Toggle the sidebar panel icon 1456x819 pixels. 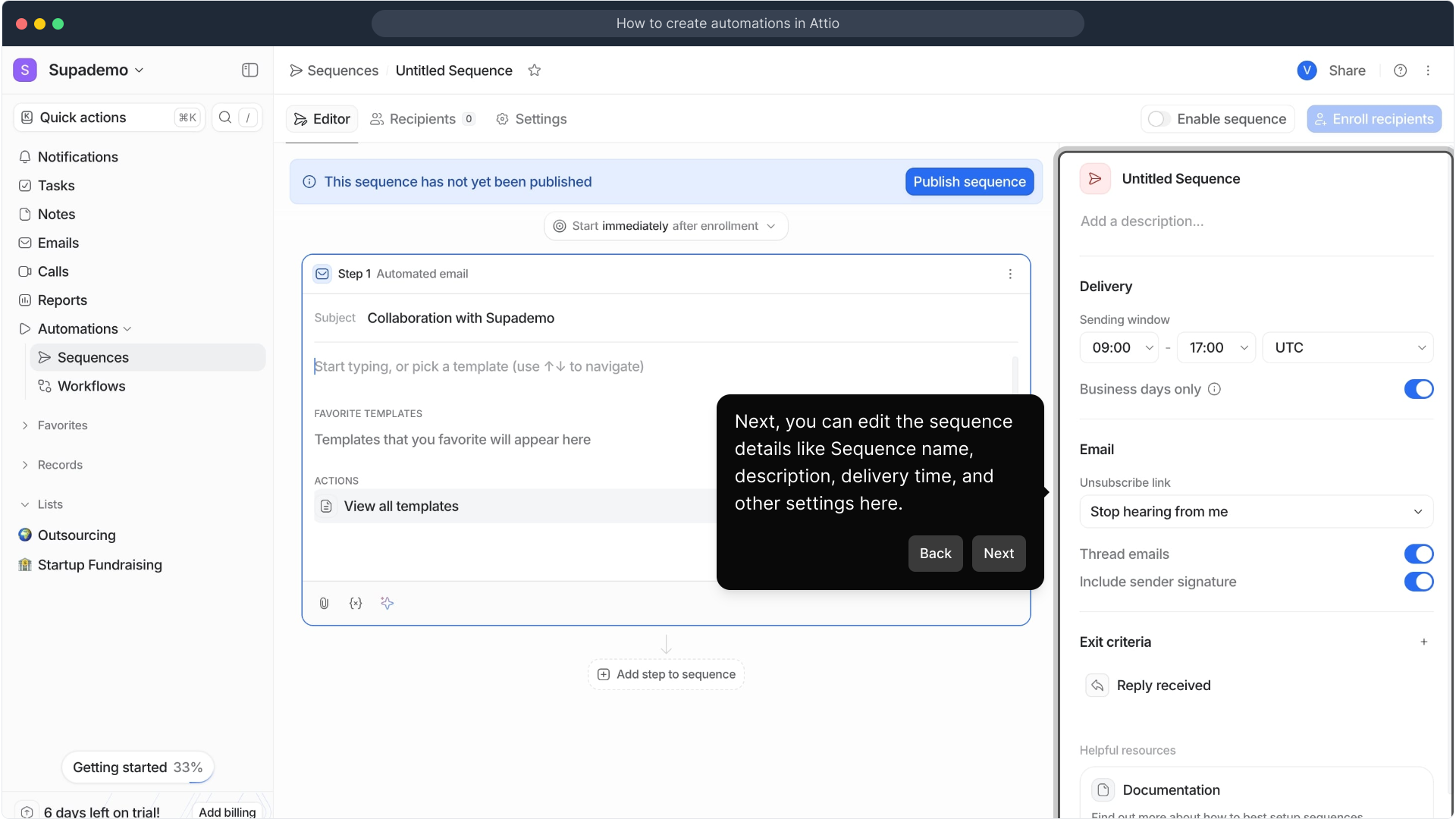(x=249, y=70)
